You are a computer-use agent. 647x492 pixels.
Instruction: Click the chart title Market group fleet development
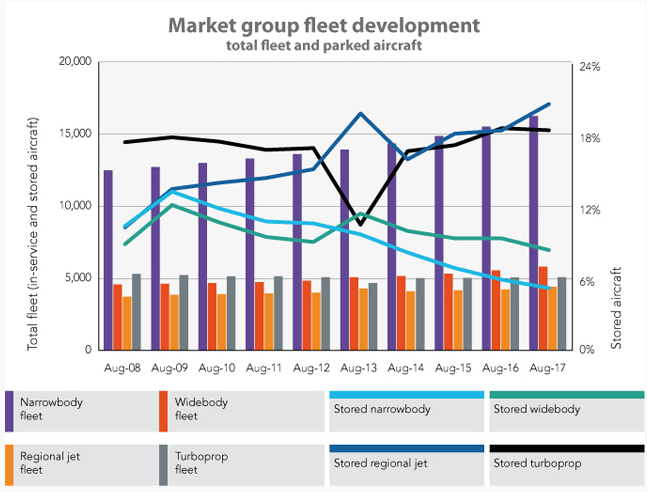[323, 23]
